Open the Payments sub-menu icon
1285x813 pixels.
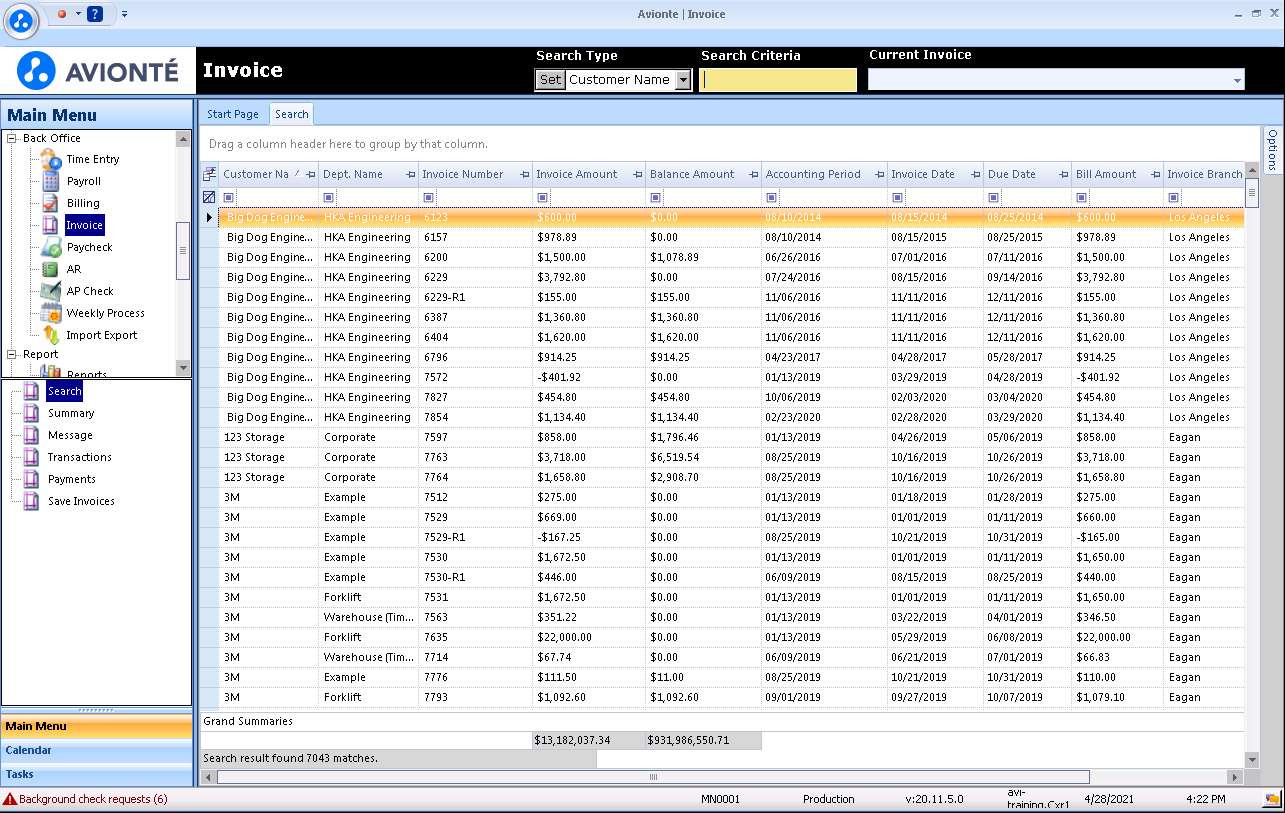[31, 479]
